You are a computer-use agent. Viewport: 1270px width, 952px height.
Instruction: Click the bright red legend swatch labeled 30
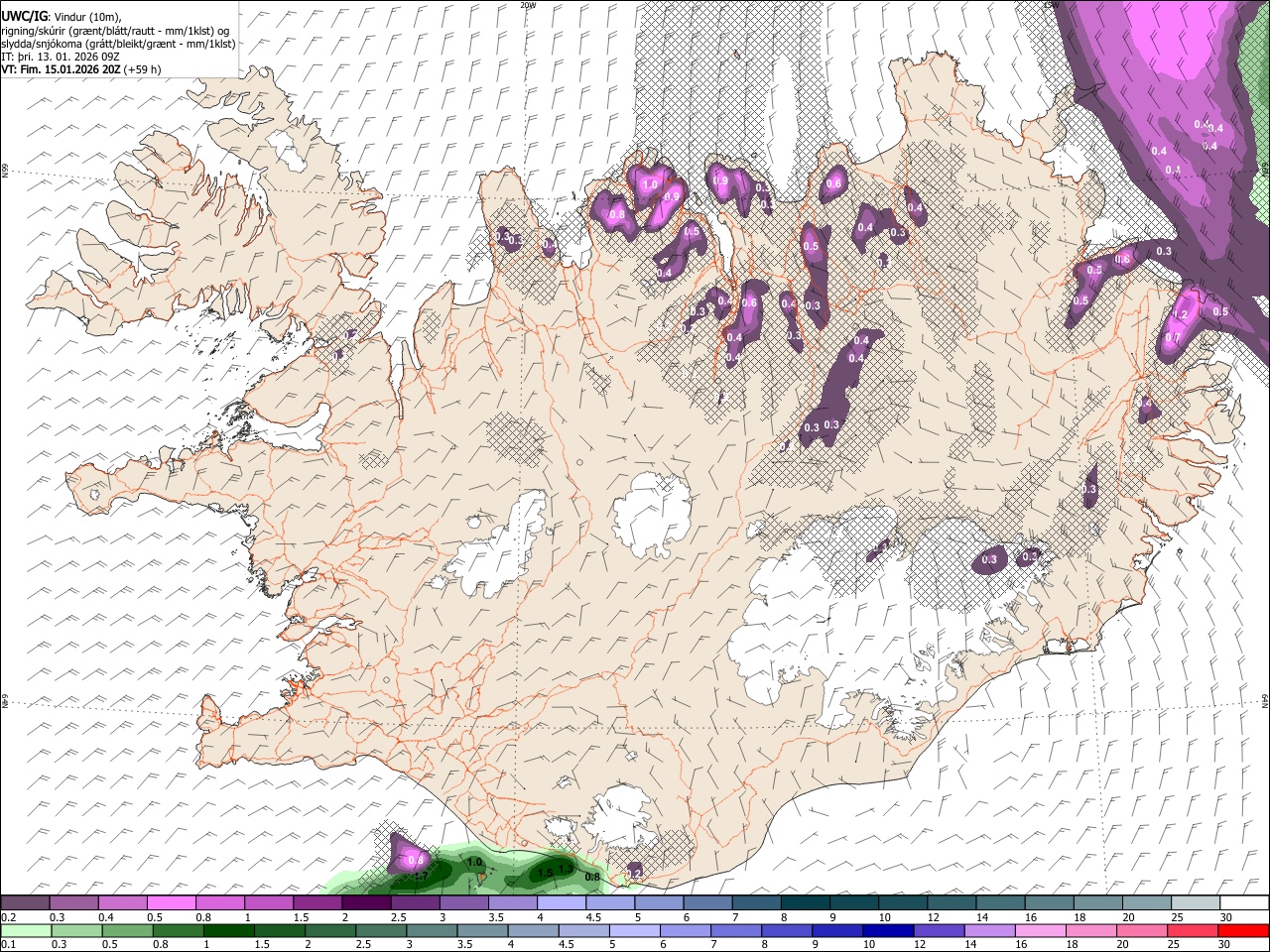[1243, 930]
